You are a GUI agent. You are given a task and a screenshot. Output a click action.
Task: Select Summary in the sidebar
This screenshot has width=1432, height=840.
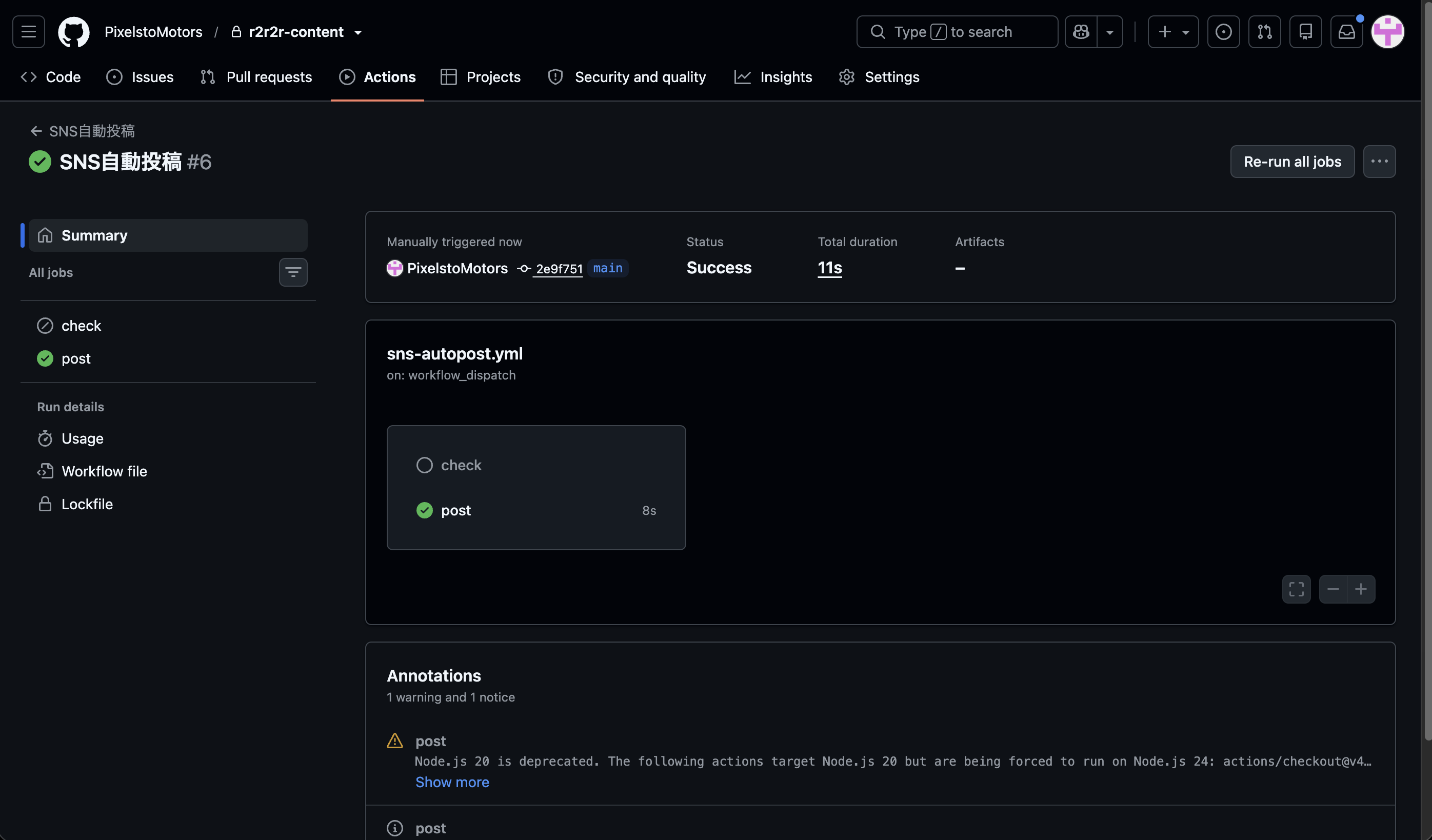click(x=168, y=235)
